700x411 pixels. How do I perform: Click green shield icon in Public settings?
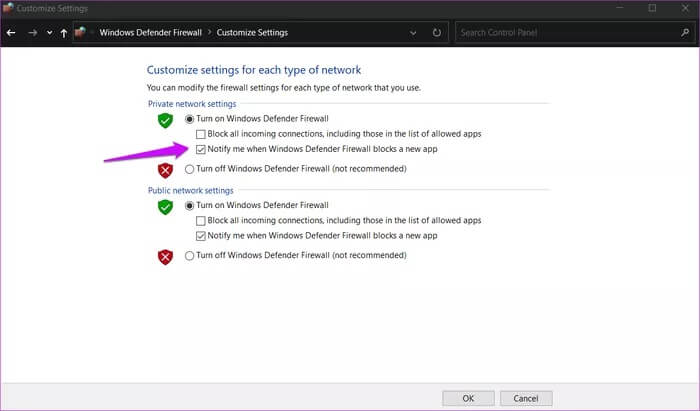click(165, 207)
